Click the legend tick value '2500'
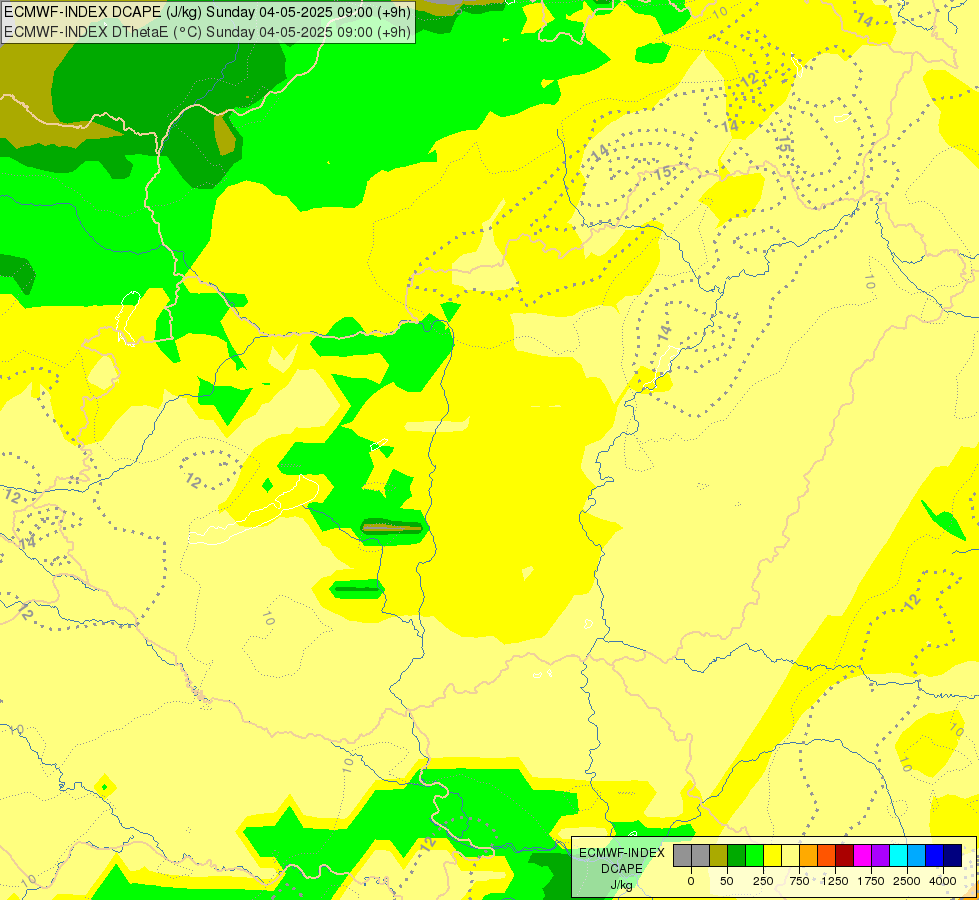This screenshot has width=979, height=900. pyautogui.click(x=907, y=881)
